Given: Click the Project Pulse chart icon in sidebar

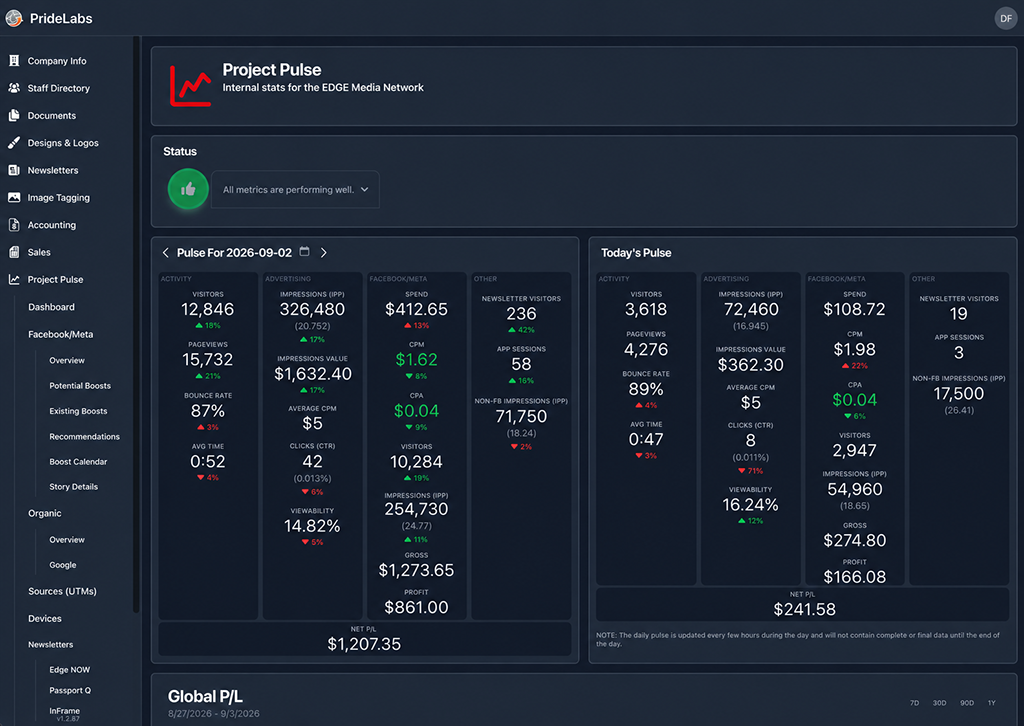Looking at the screenshot, I should pyautogui.click(x=14, y=279).
